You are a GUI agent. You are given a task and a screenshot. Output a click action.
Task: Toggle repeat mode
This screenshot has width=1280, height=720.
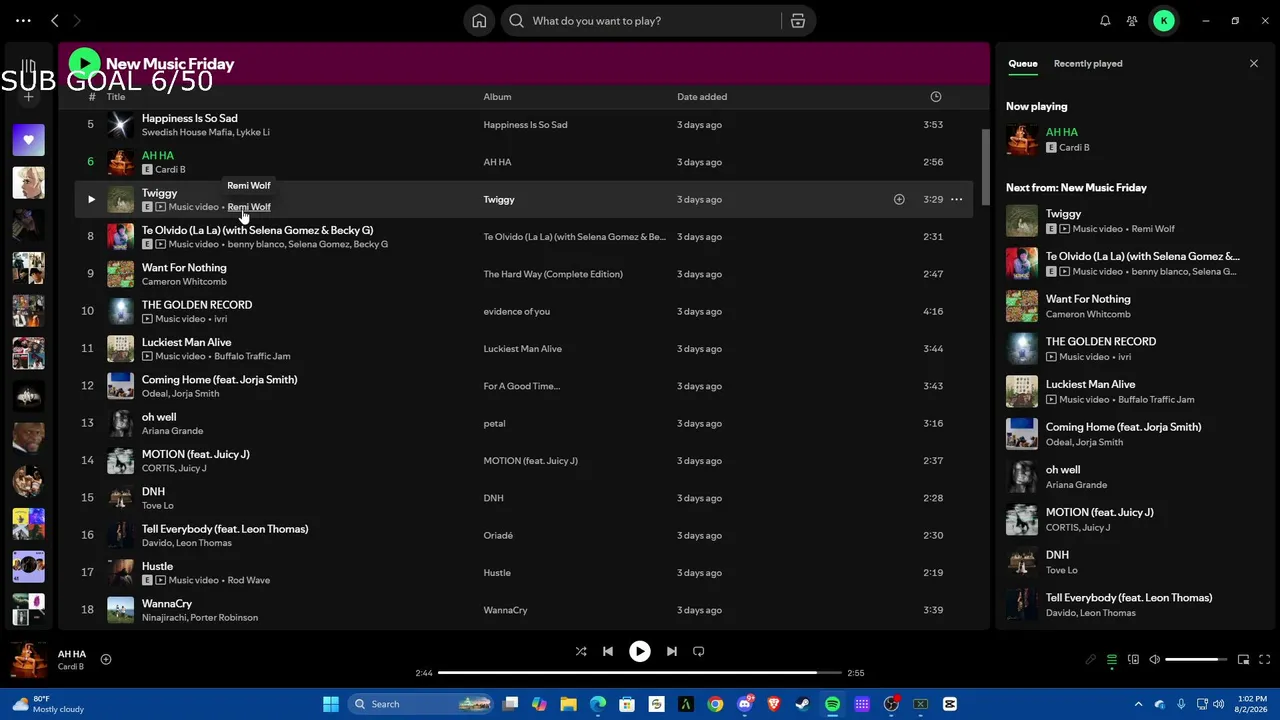[x=699, y=651]
